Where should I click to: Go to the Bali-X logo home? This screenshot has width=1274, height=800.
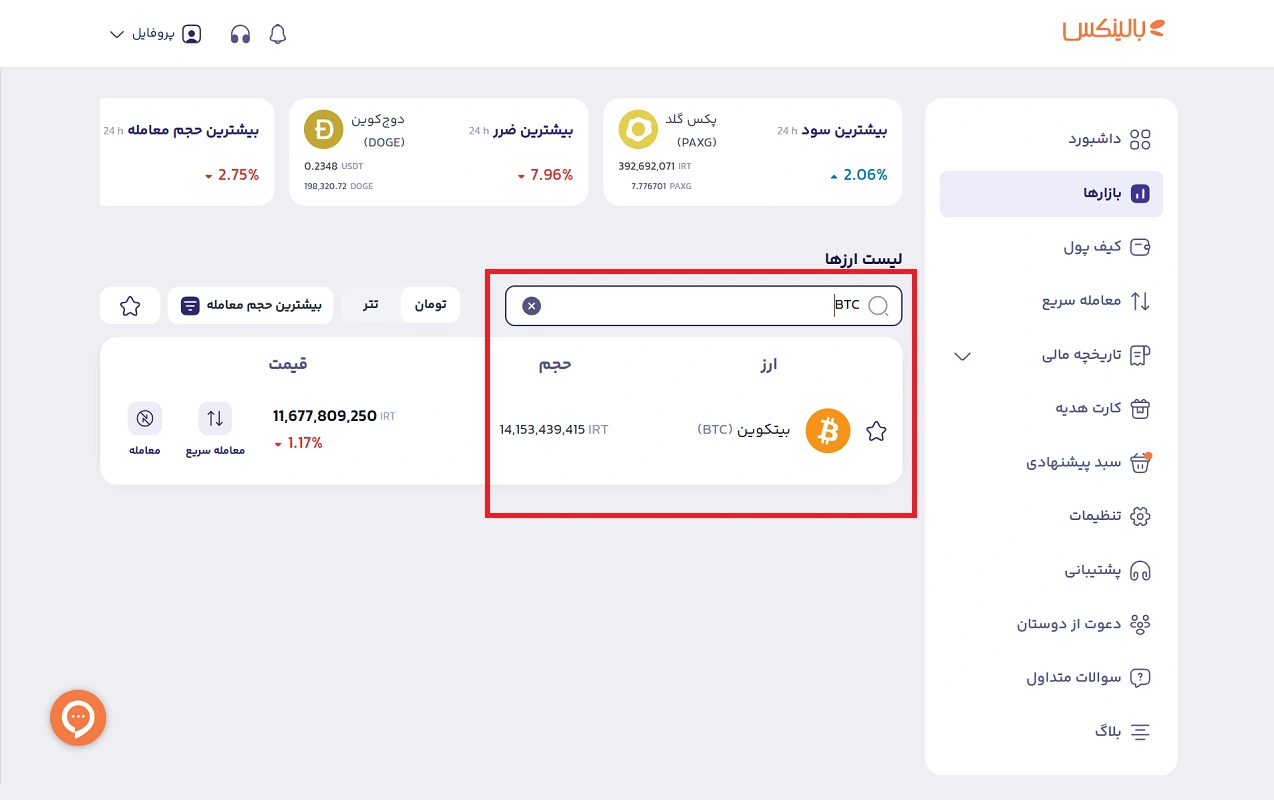pyautogui.click(x=1113, y=30)
